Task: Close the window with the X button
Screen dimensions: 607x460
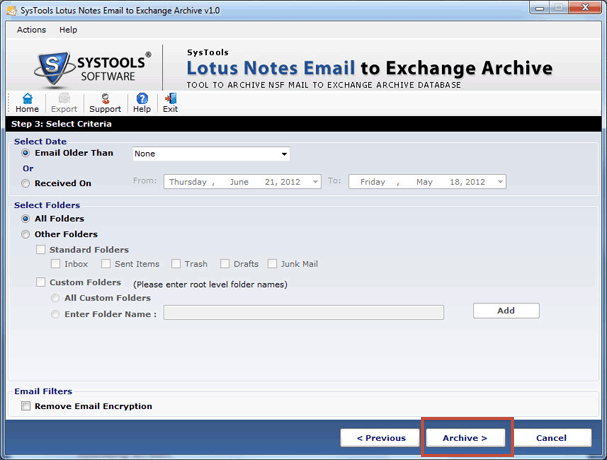Action: click(x=586, y=7)
